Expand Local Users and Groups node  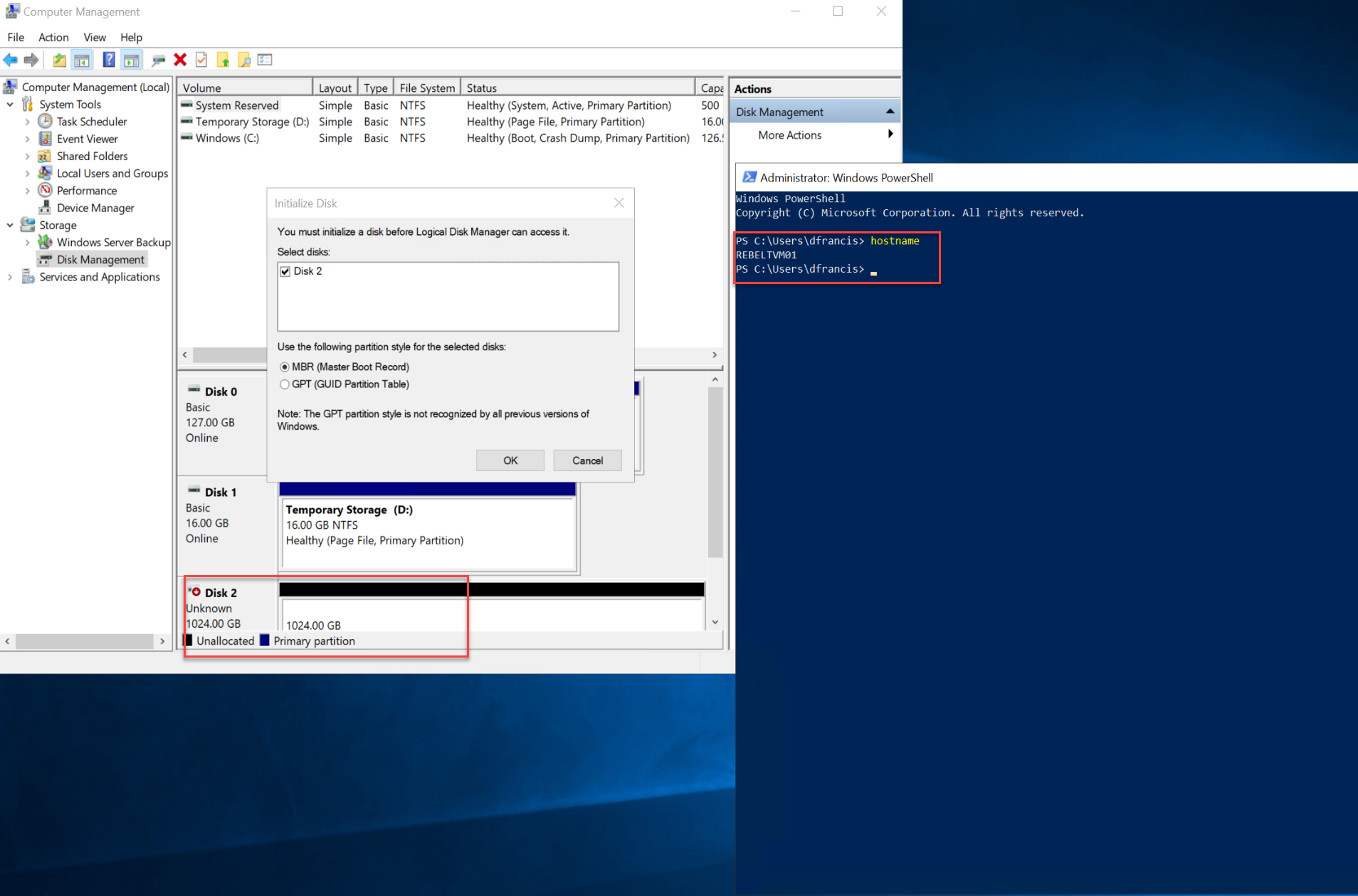(28, 173)
